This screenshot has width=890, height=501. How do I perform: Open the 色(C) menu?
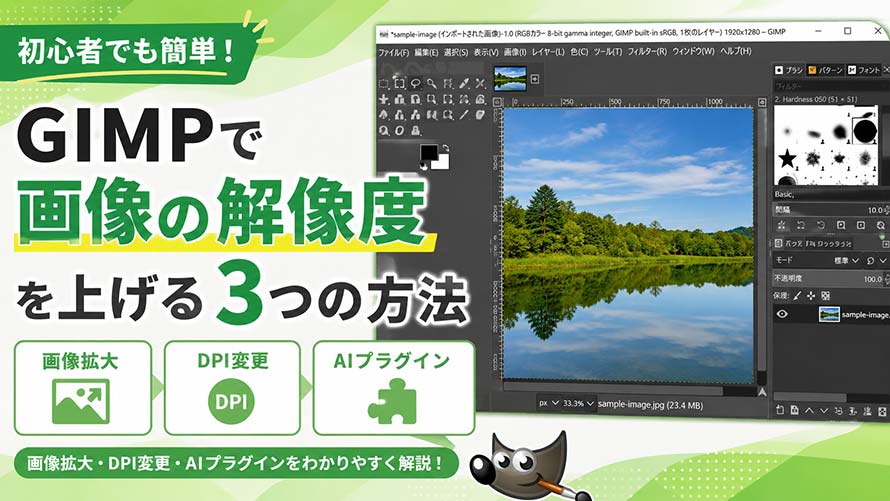coord(580,52)
